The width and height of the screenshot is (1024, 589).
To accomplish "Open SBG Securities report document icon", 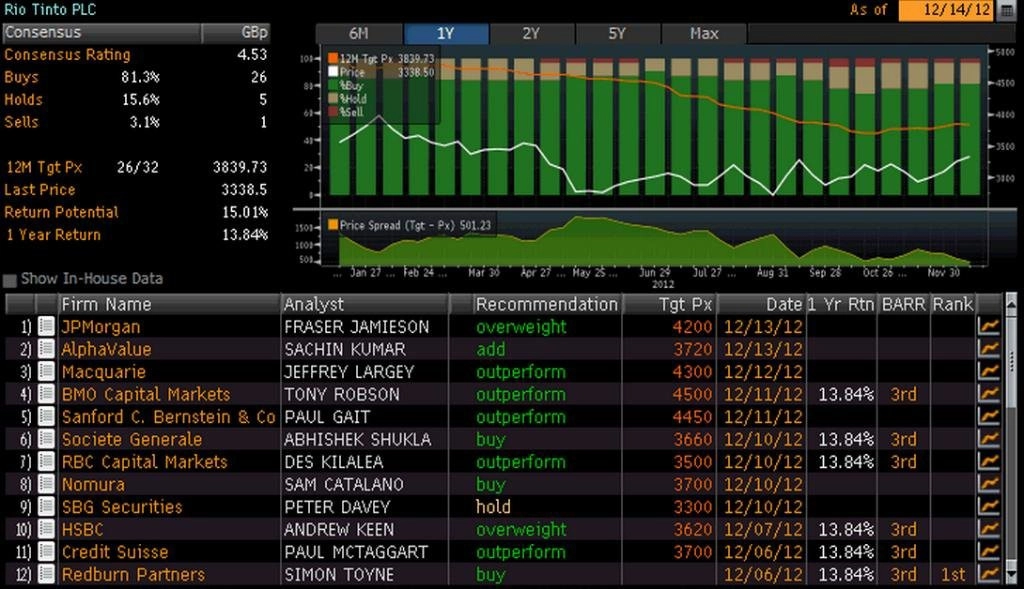I will 46,506.
